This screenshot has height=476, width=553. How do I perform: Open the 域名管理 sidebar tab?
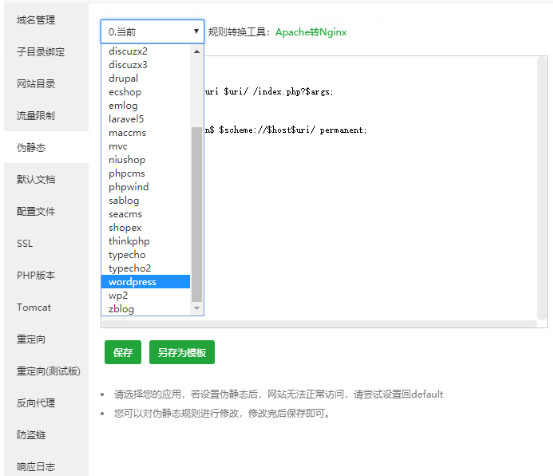(x=46, y=20)
